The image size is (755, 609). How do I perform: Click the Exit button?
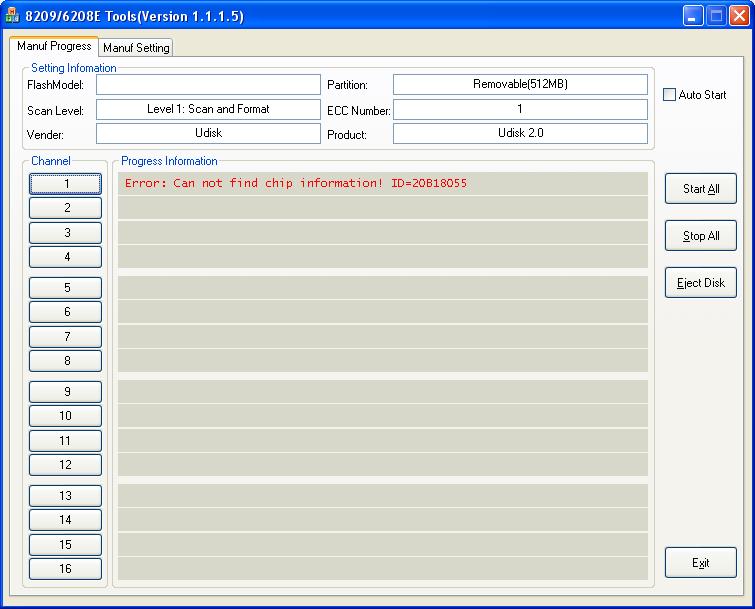coord(700,563)
